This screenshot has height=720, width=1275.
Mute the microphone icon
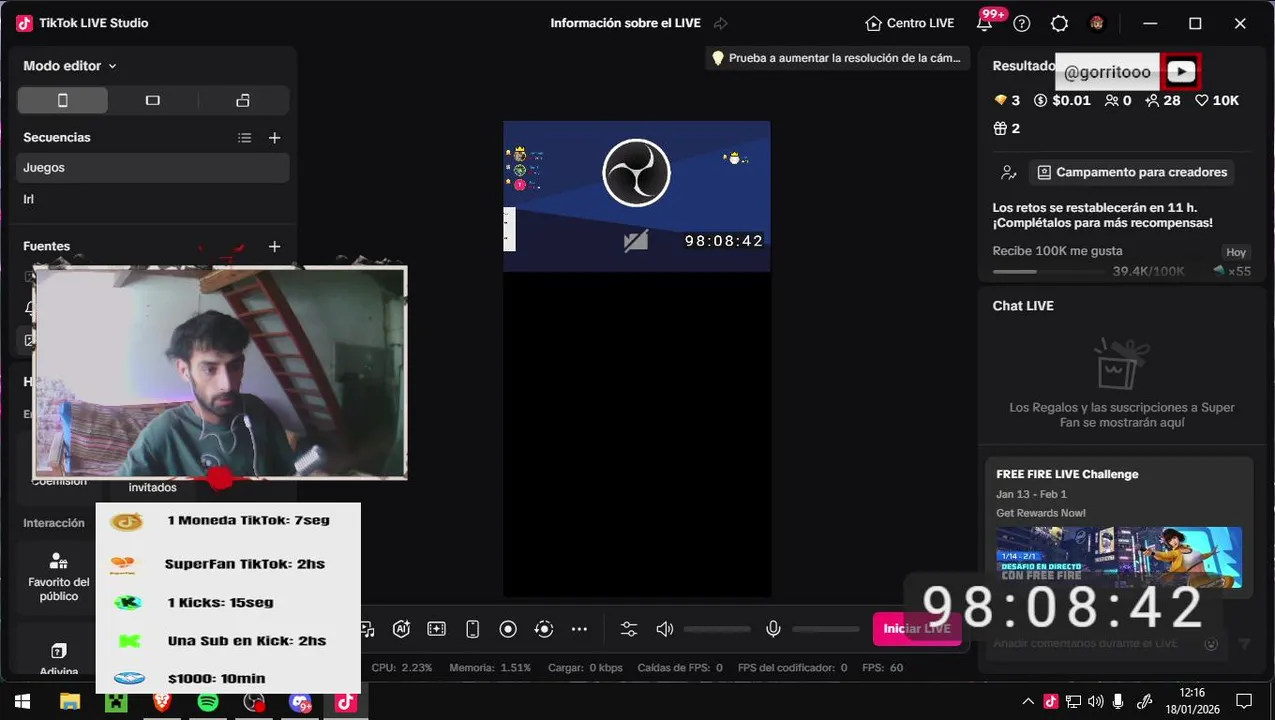(x=773, y=629)
